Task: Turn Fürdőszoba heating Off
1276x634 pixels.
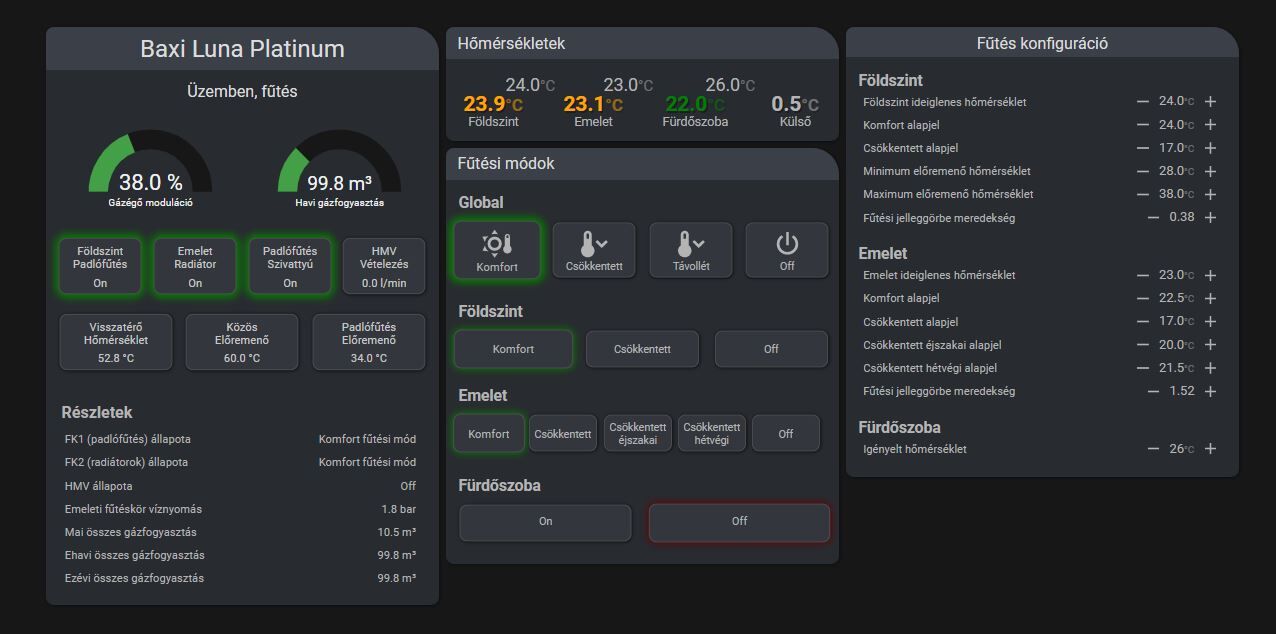Action: (x=739, y=522)
